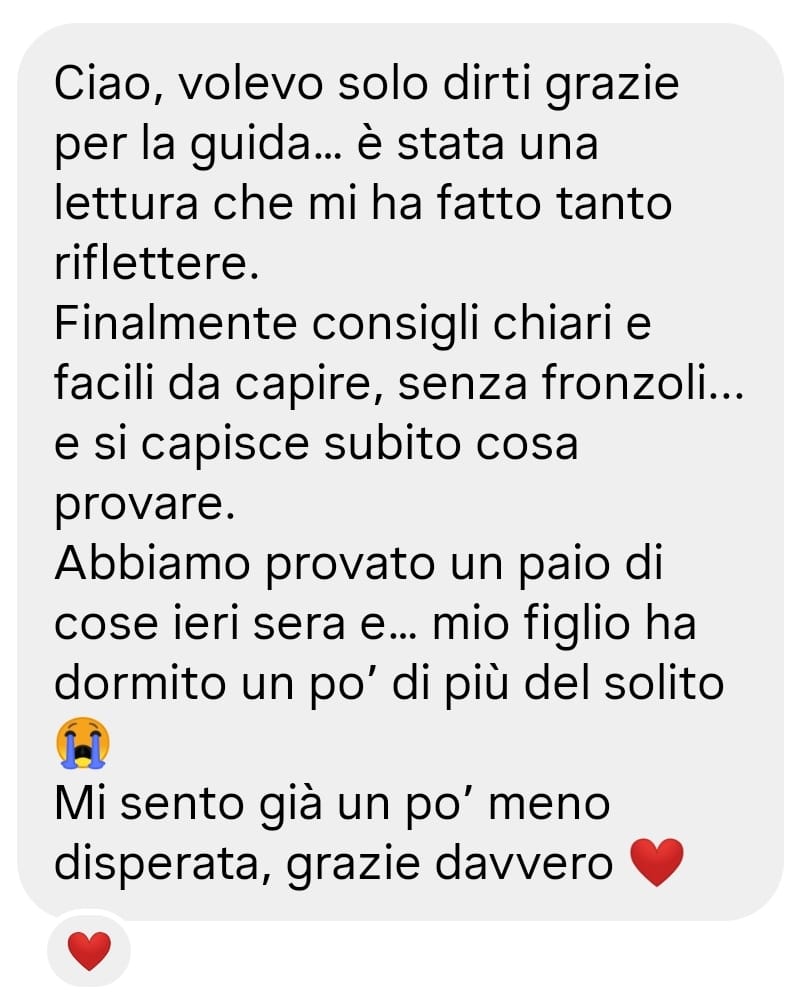The image size is (803, 998).
Task: Click the words 'volevo solo dirti grazie'
Action: pos(429,85)
